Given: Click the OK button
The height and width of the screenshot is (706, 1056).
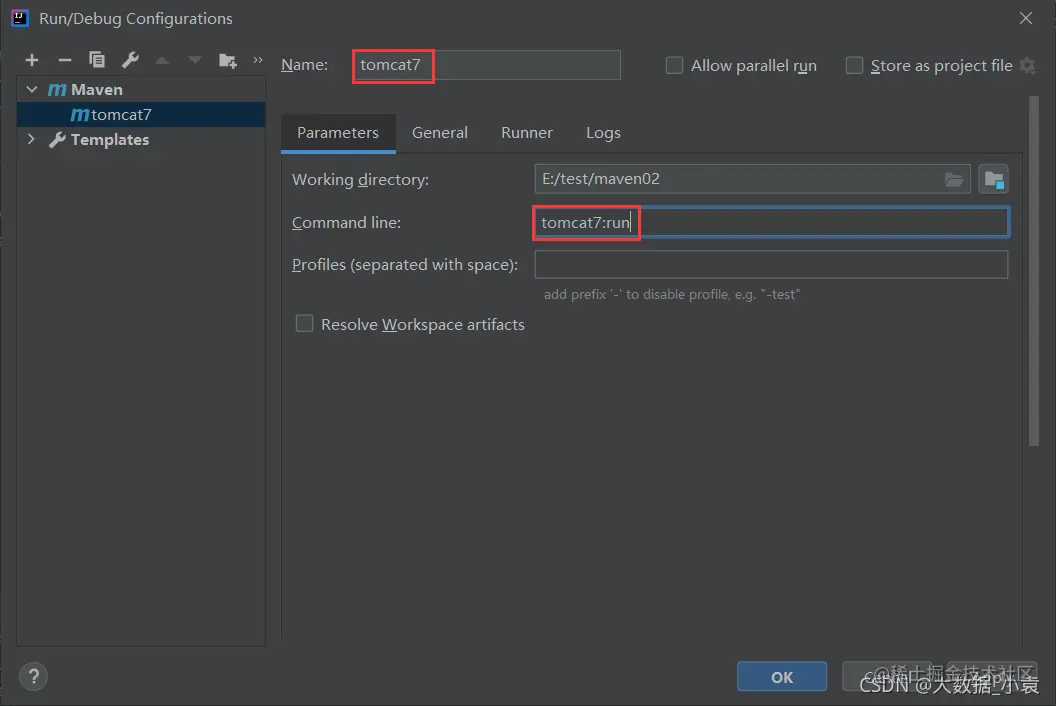Looking at the screenshot, I should [781, 676].
